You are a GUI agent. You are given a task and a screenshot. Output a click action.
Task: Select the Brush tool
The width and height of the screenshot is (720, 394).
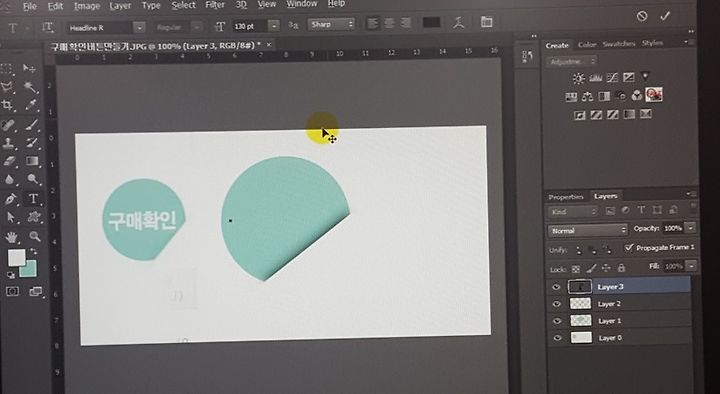31,124
